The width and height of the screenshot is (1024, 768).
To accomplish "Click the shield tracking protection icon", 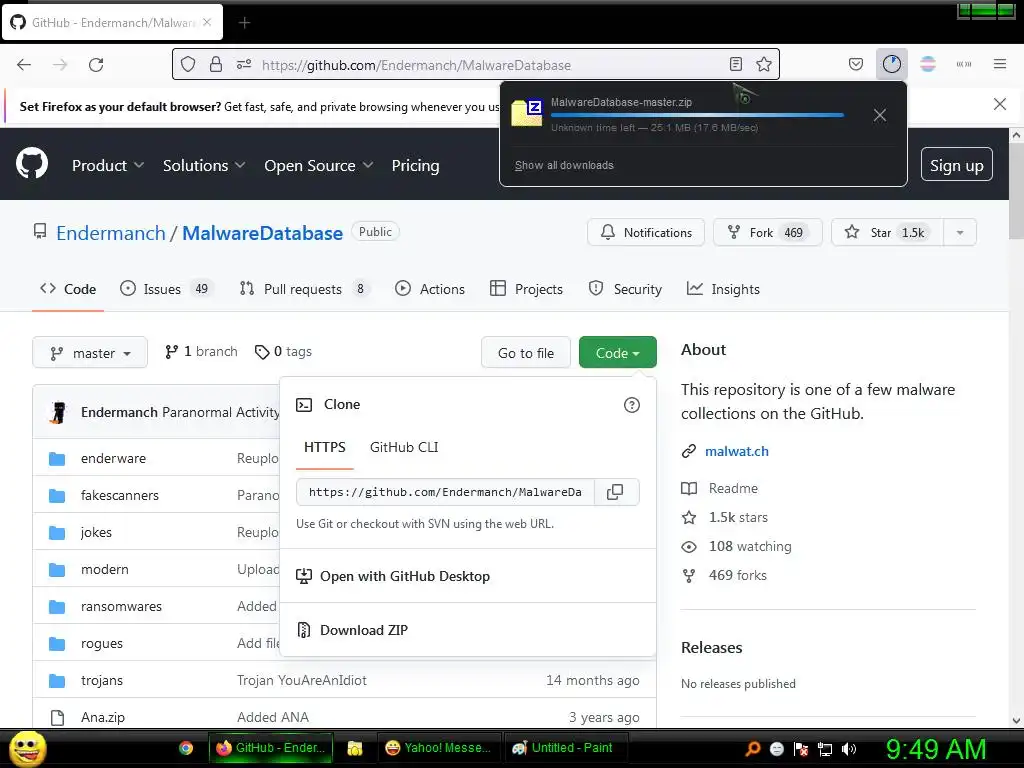I will [188, 64].
